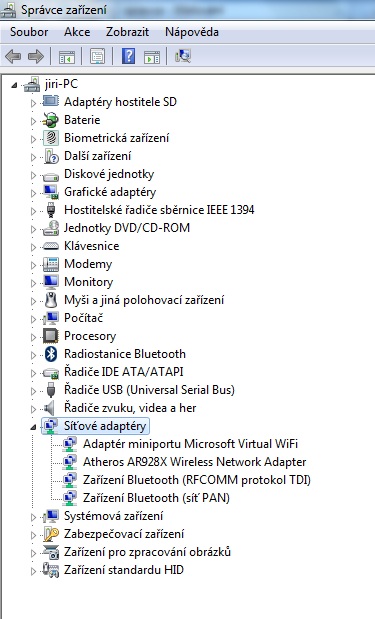Click the Jednotky DVD/CD-ROM drive icon
The width and height of the screenshot is (375, 619).
pyautogui.click(x=51, y=228)
